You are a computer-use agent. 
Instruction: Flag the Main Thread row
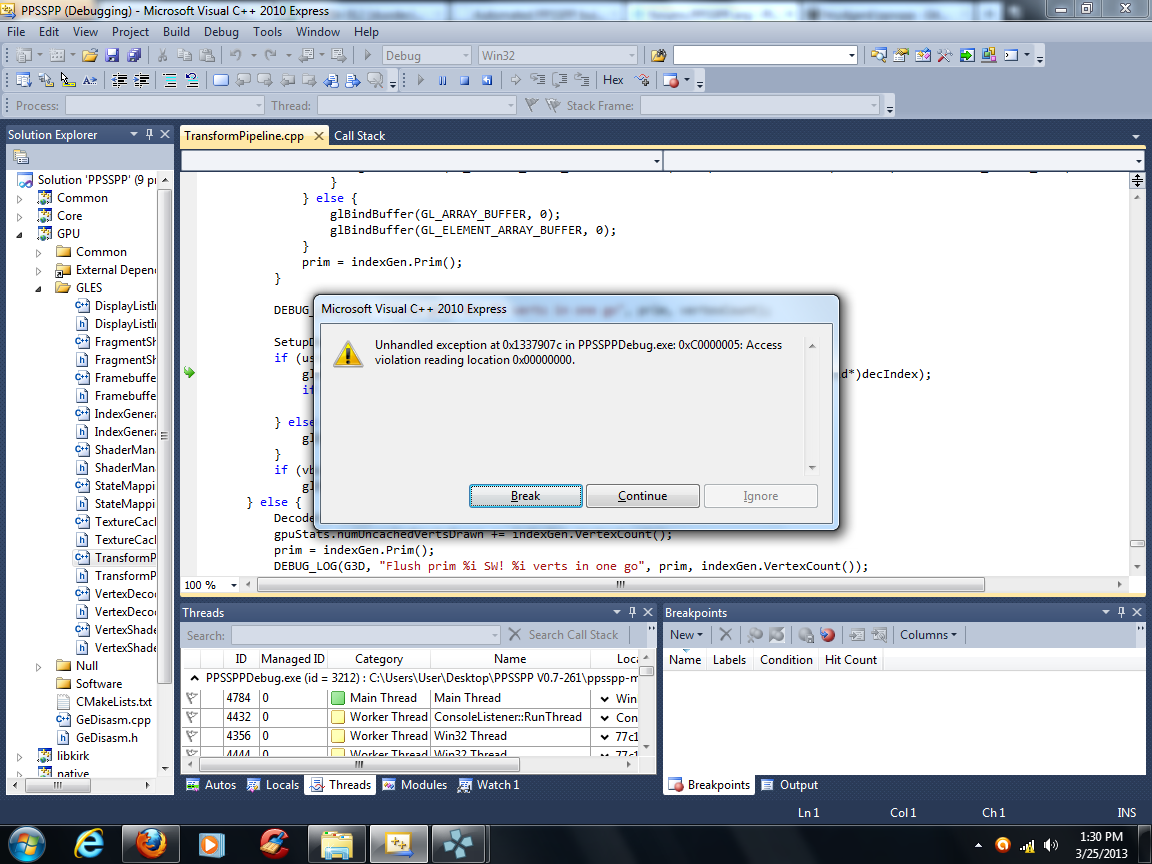click(192, 698)
